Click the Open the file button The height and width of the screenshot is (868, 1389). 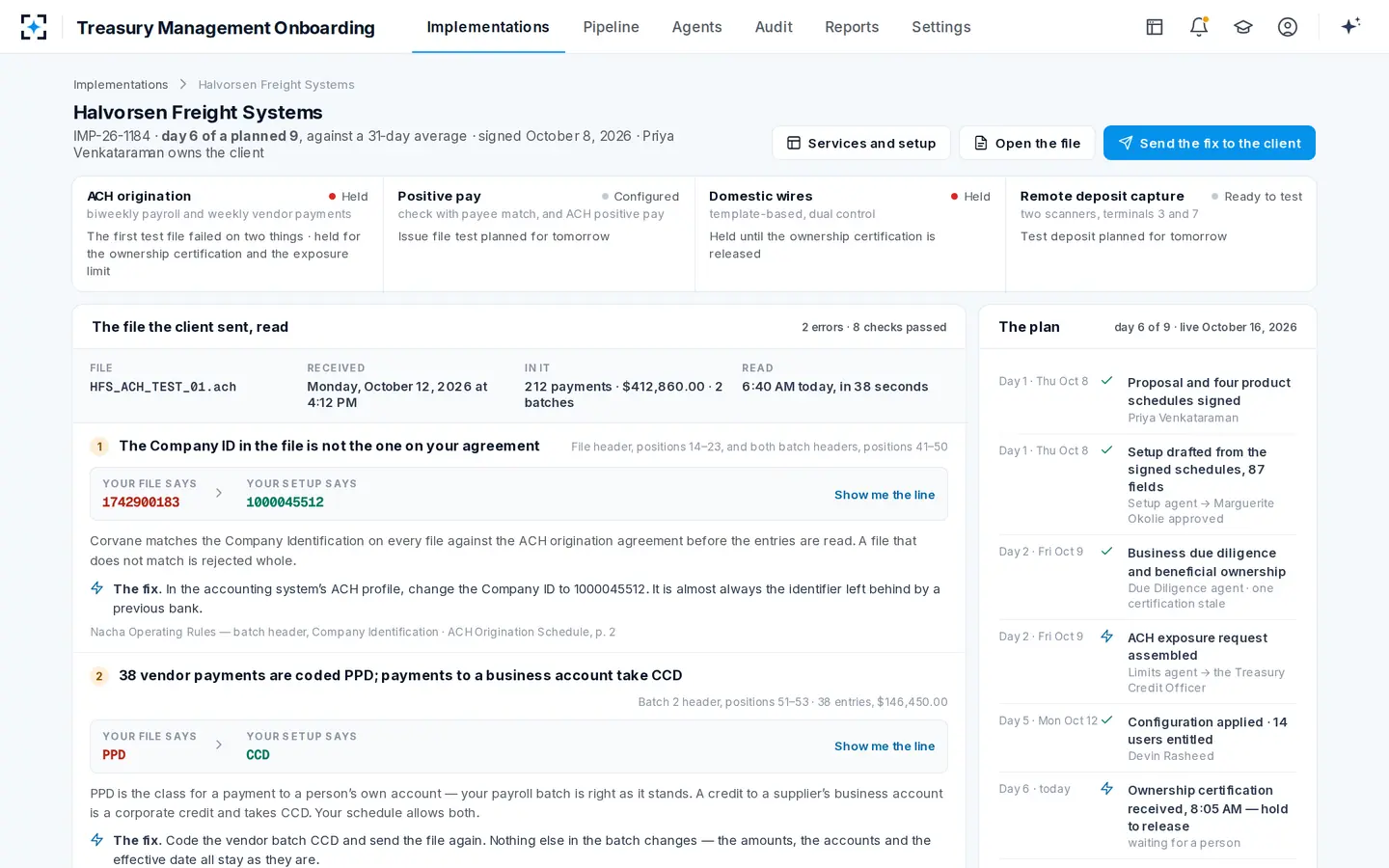[x=1027, y=143]
